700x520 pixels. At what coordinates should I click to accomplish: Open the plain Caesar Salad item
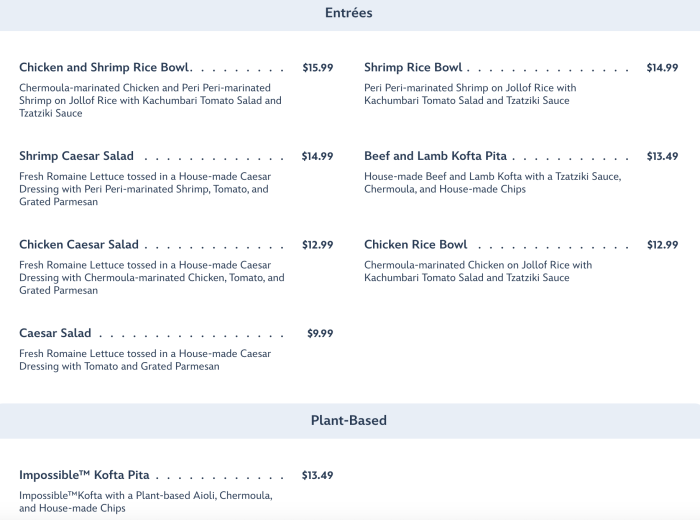coord(55,333)
